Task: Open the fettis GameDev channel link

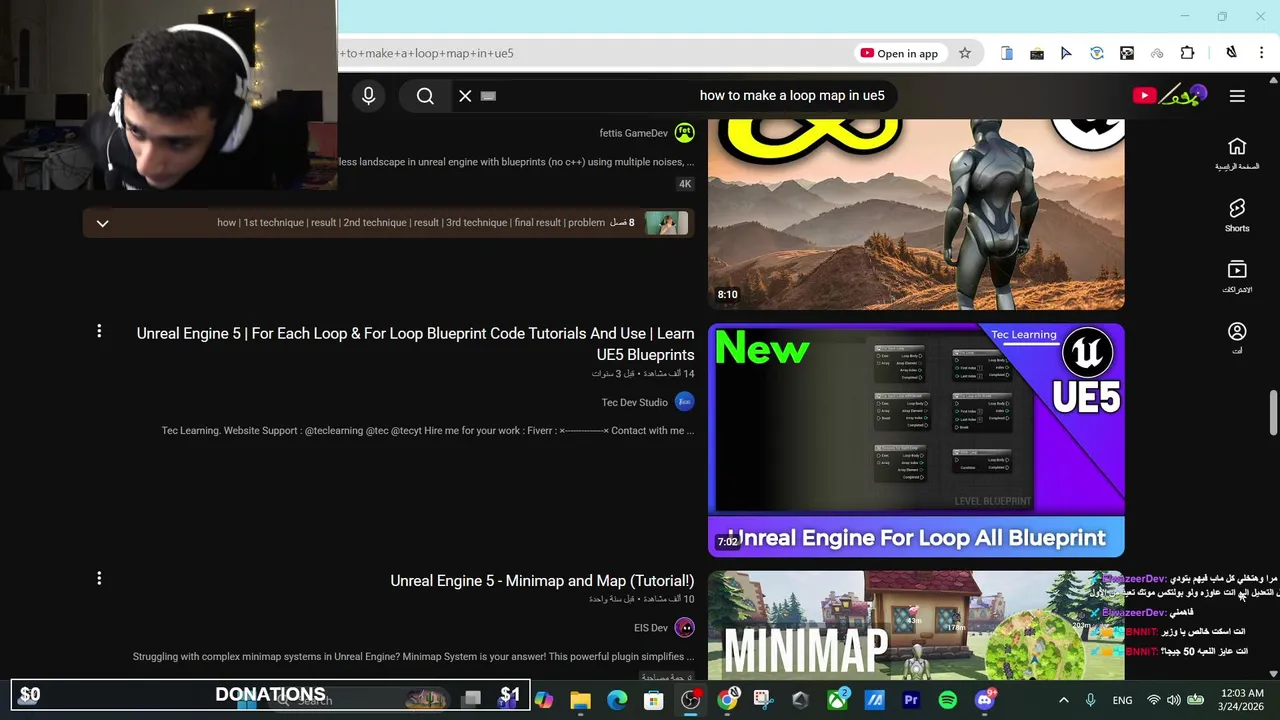Action: click(633, 133)
